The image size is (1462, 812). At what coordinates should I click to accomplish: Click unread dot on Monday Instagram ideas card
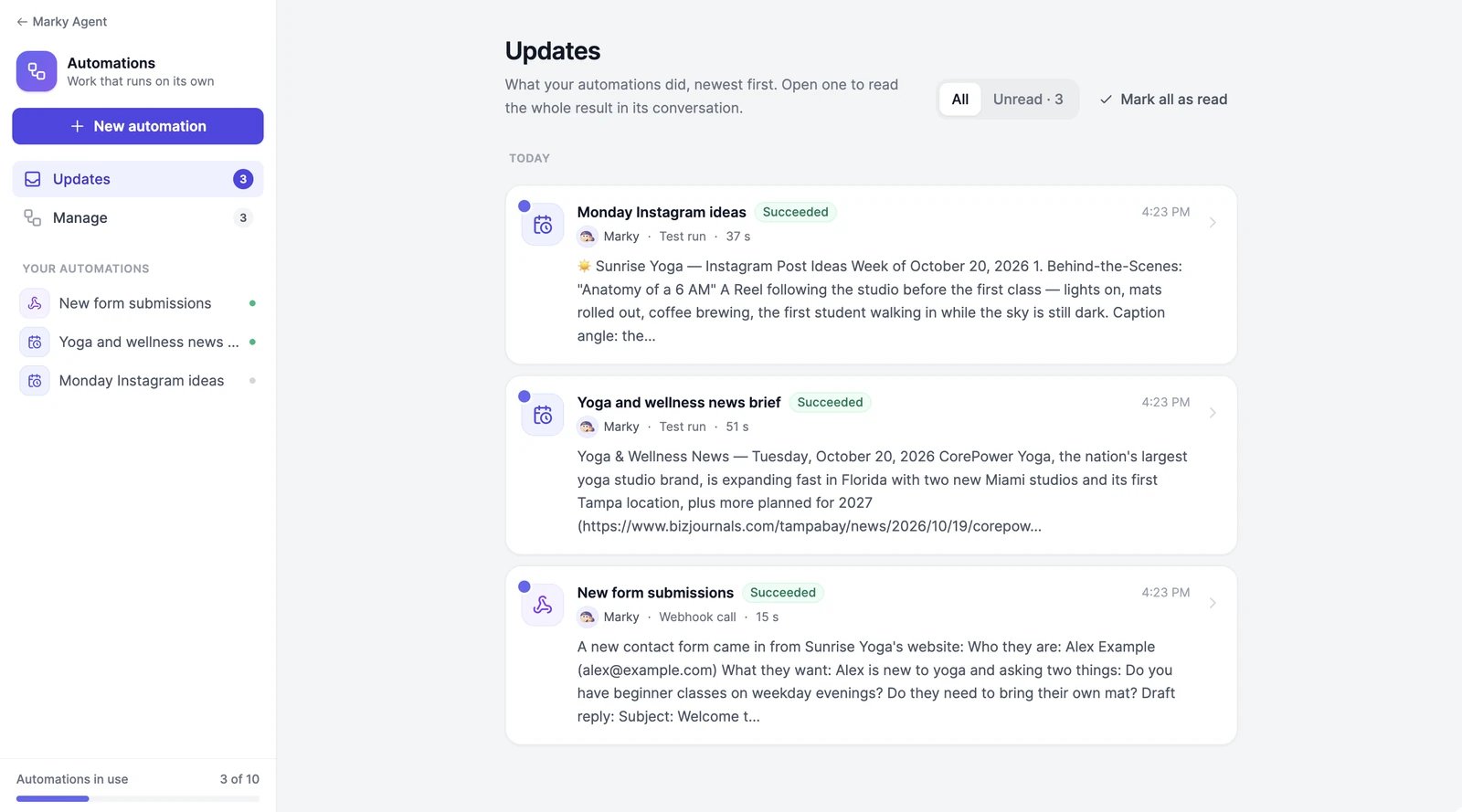coord(524,206)
